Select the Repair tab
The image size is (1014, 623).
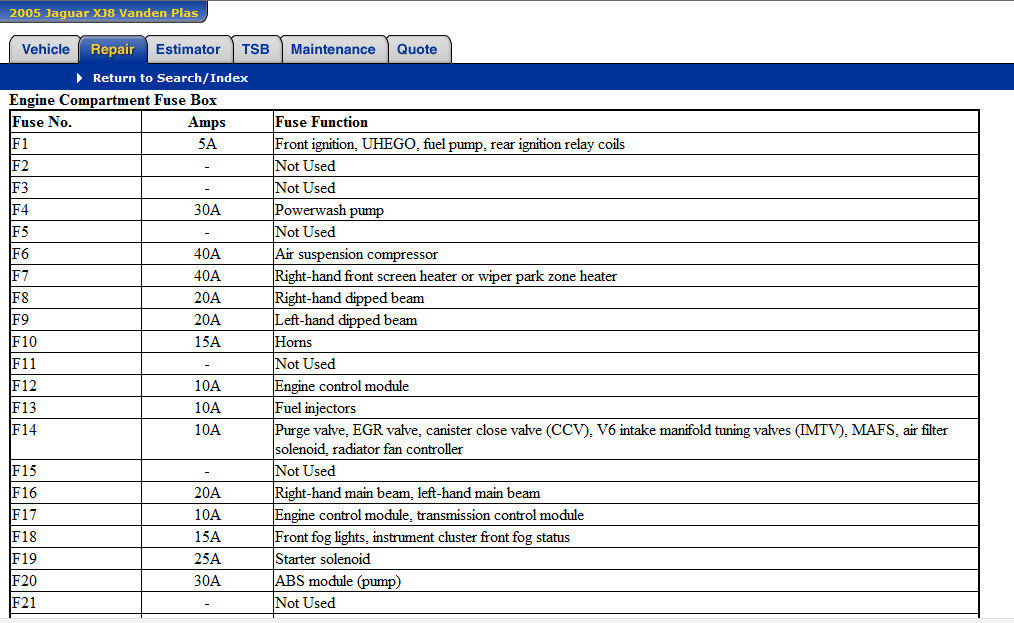(x=113, y=50)
